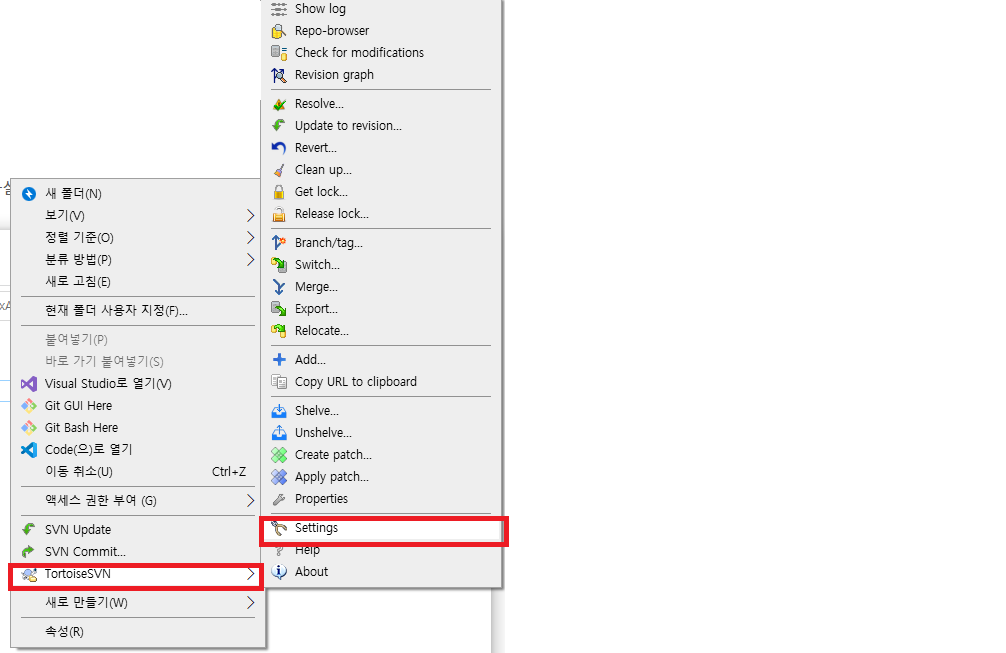Viewport: 1006px width, 653px height.
Task: Expand the 보기(V) submenu arrow
Action: coord(250,216)
